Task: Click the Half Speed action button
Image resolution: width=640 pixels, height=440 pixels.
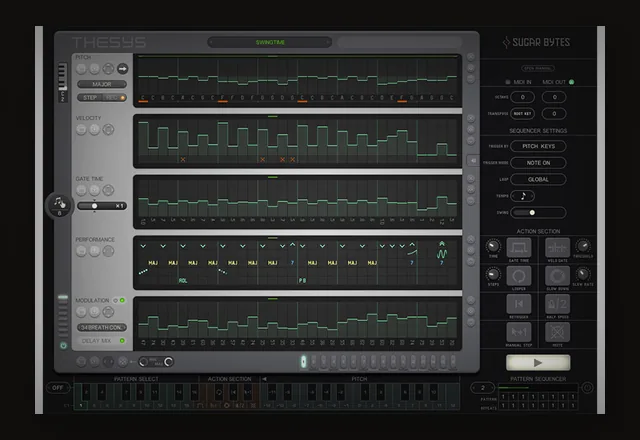Action: click(x=557, y=304)
